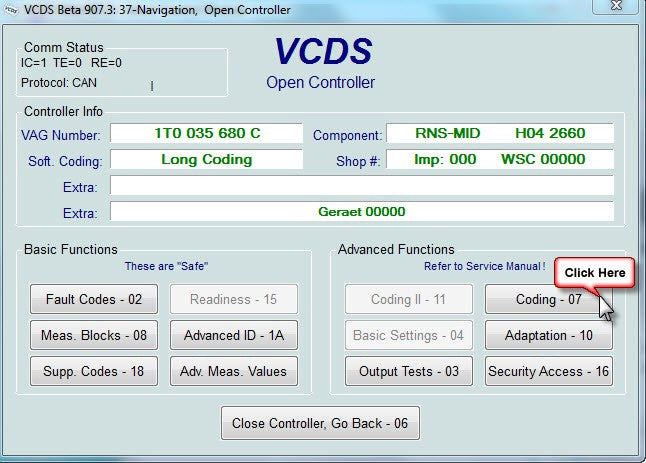Click the VCDS title bar app icon
The height and width of the screenshot is (463, 646).
(11, 10)
